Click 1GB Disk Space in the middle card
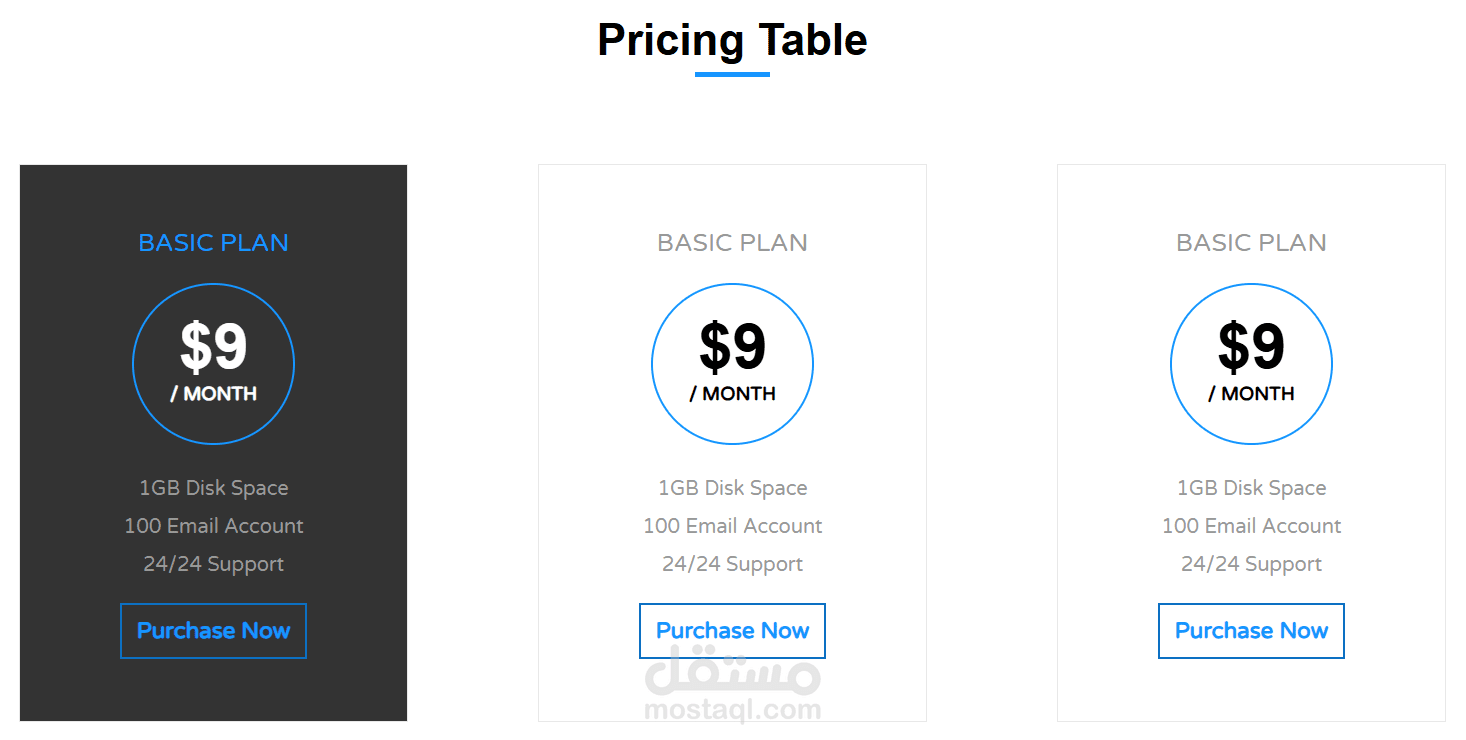 (732, 488)
